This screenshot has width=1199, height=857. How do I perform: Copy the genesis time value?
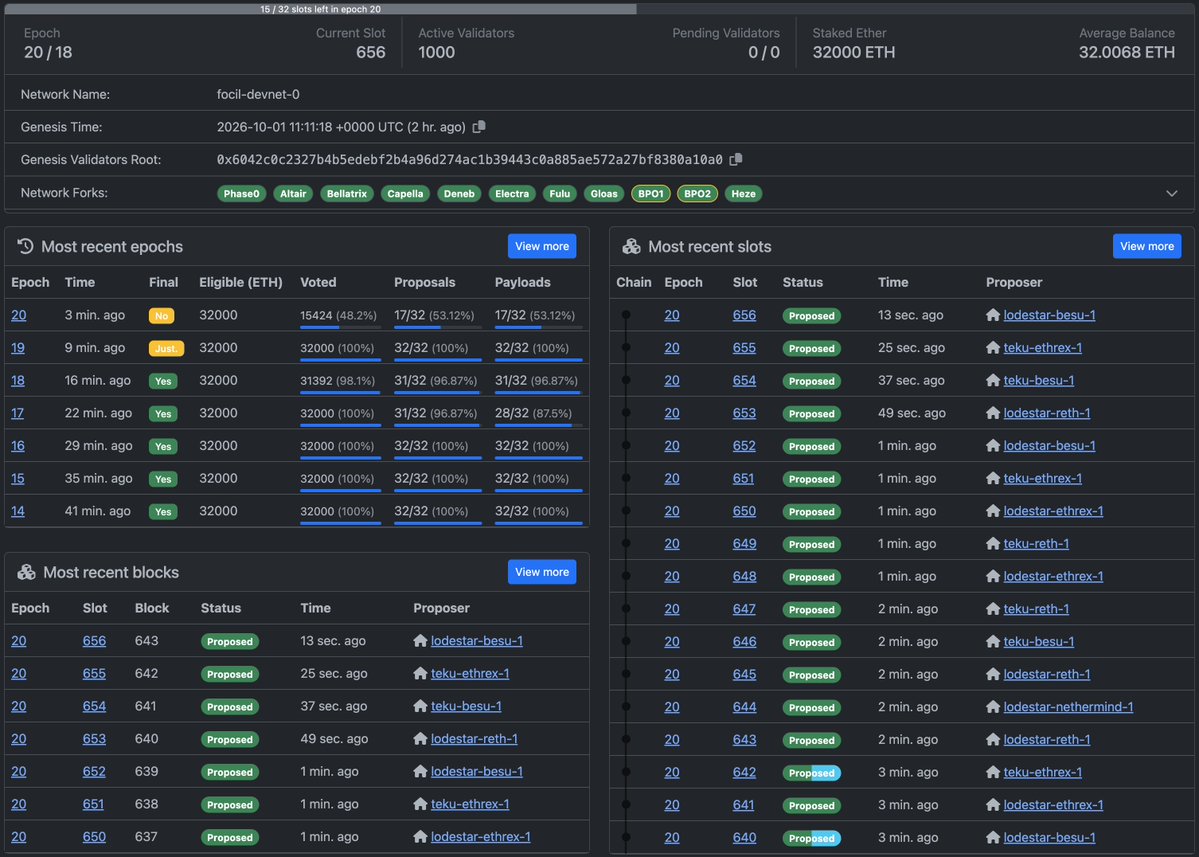(479, 127)
